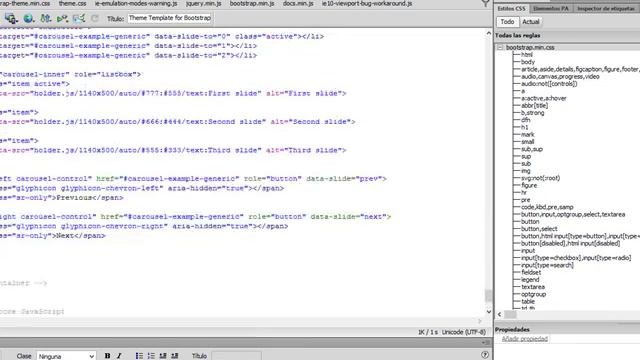This screenshot has height=360, width=640.
Task: Click the refresh design view icon
Action: point(95,18)
